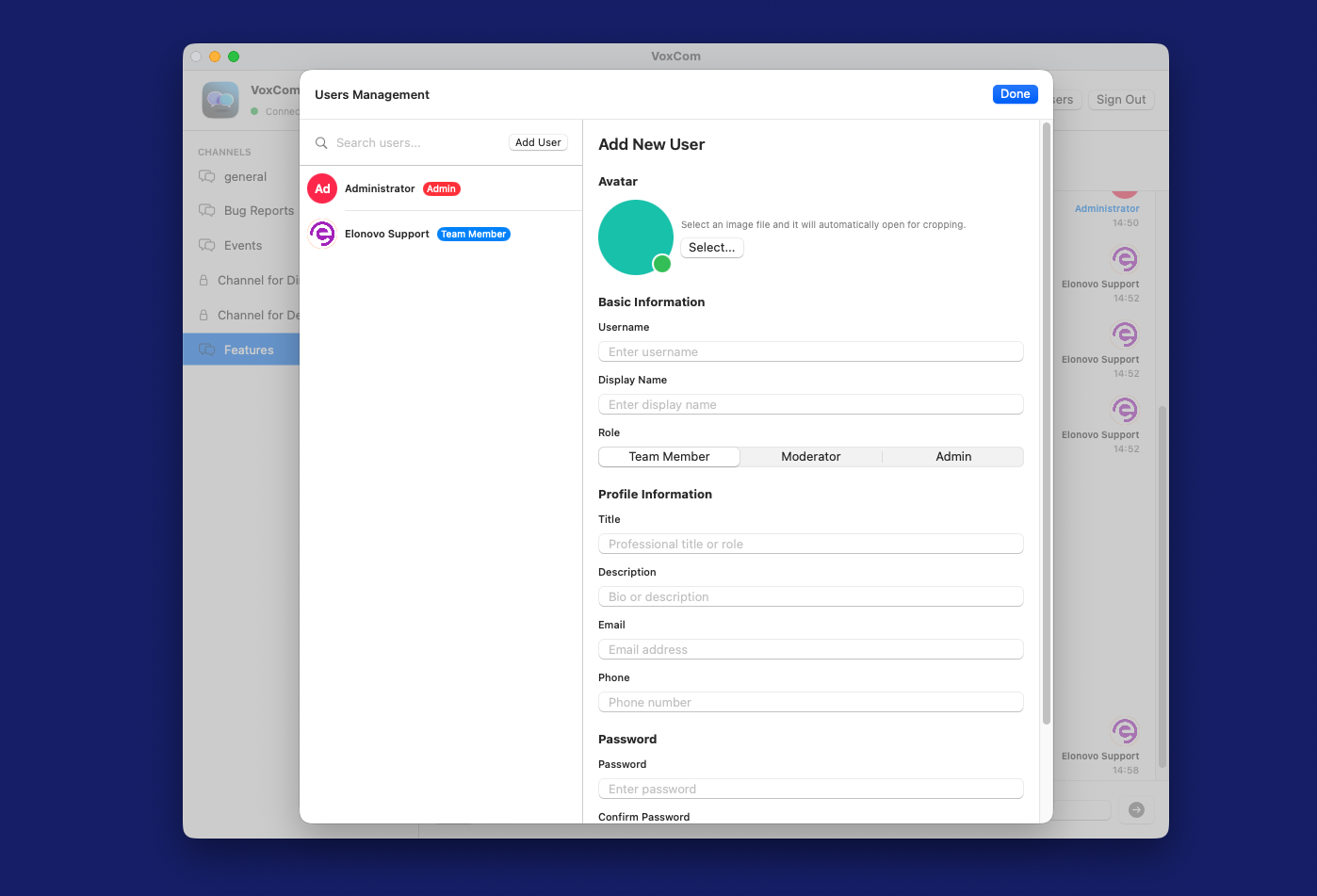The image size is (1317, 896).
Task: Open the general channel in sidebar
Action: 241,176
